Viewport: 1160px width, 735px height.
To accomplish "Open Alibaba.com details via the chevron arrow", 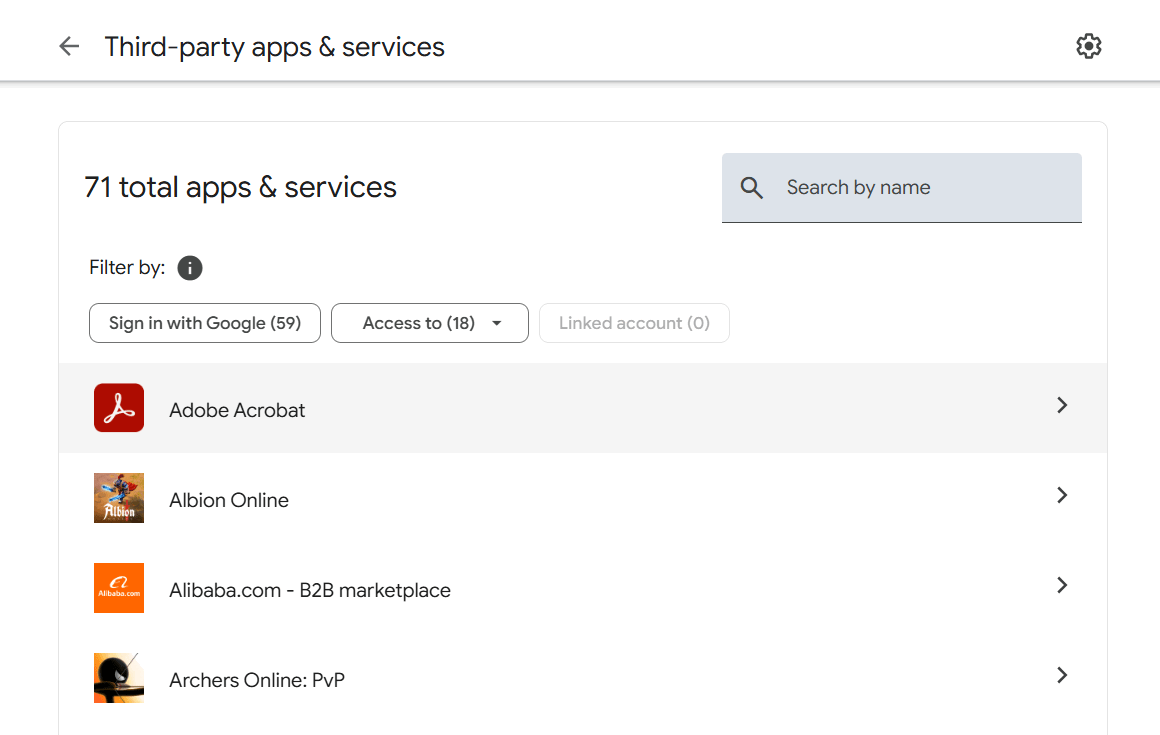I will (x=1062, y=585).
